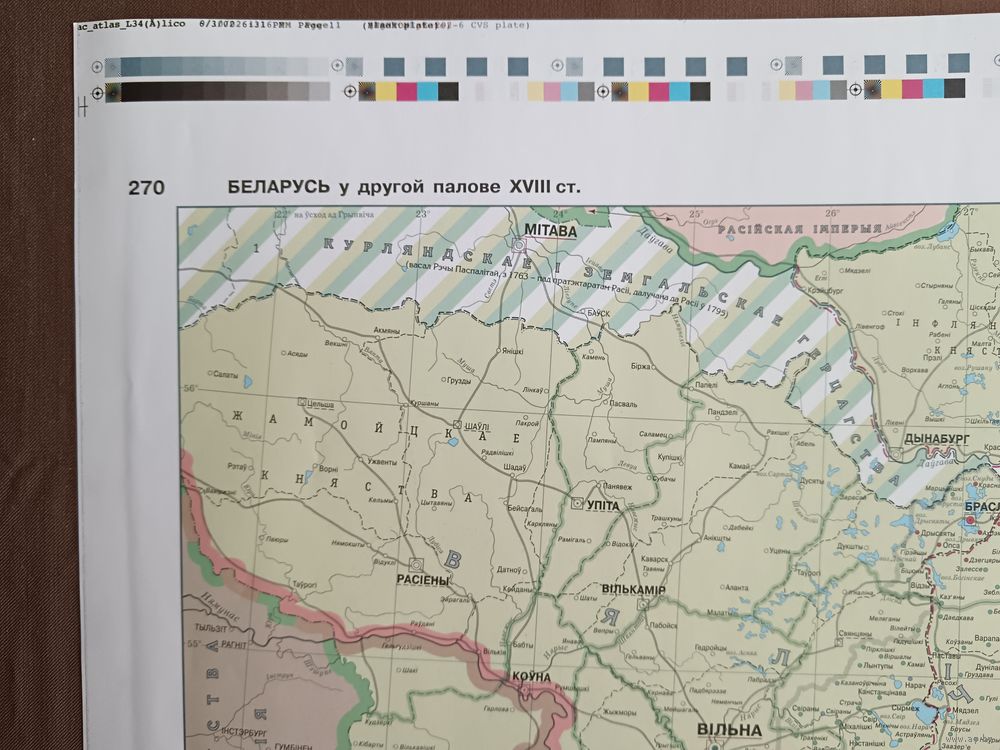Click leftmost registration target on grayscale strip

[97, 66]
